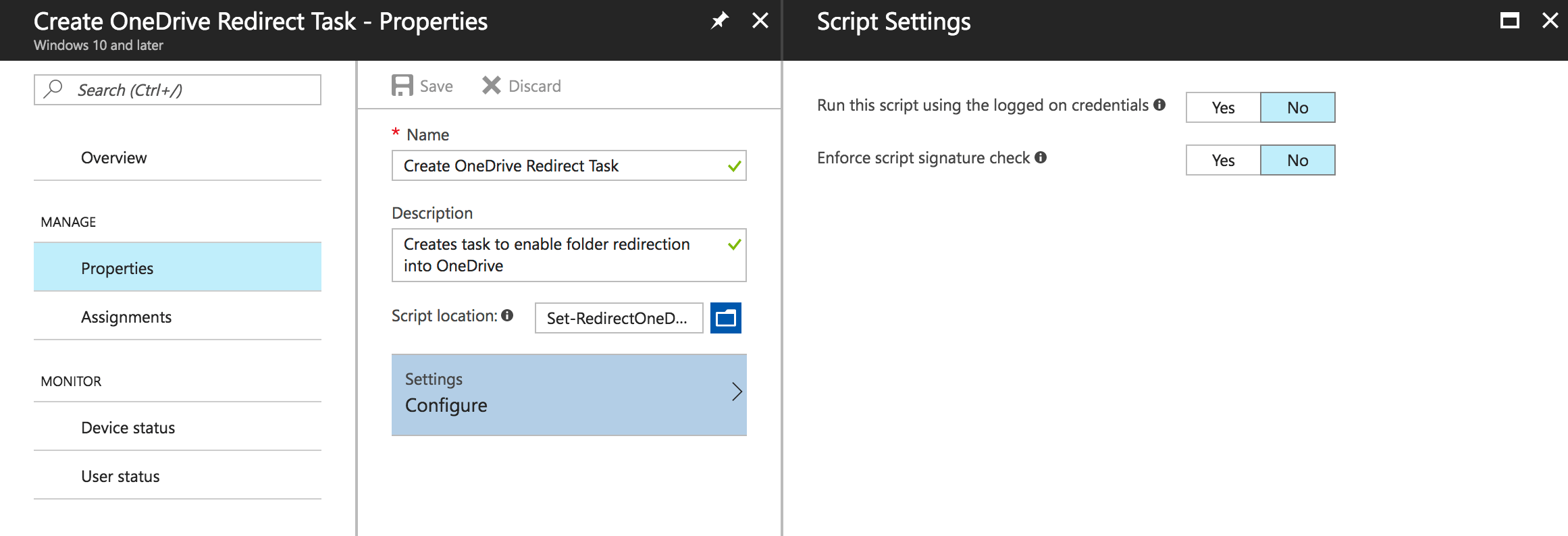Pin the Properties blade
The width and height of the screenshot is (1568, 536).
tap(720, 21)
